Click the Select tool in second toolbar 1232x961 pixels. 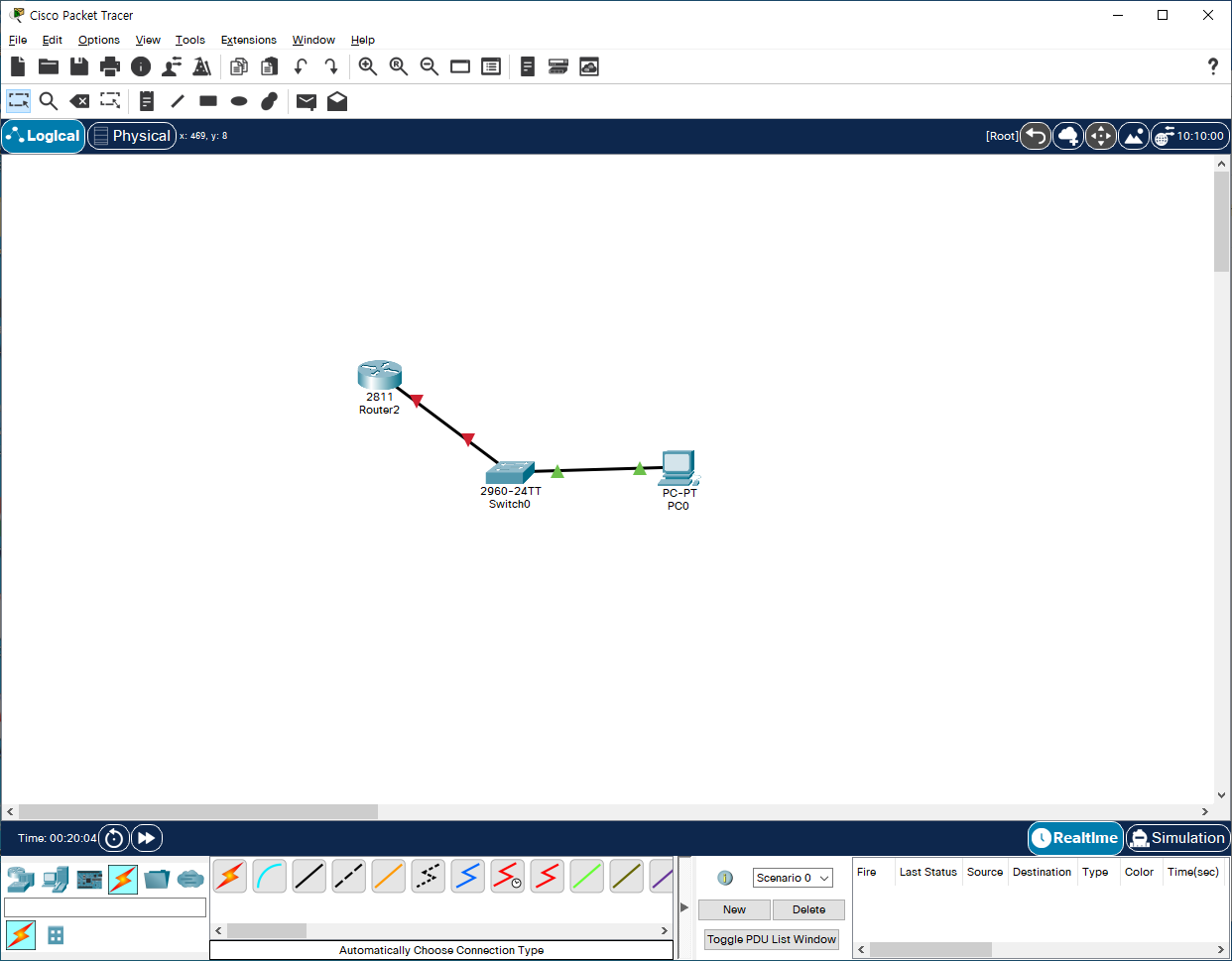[19, 101]
